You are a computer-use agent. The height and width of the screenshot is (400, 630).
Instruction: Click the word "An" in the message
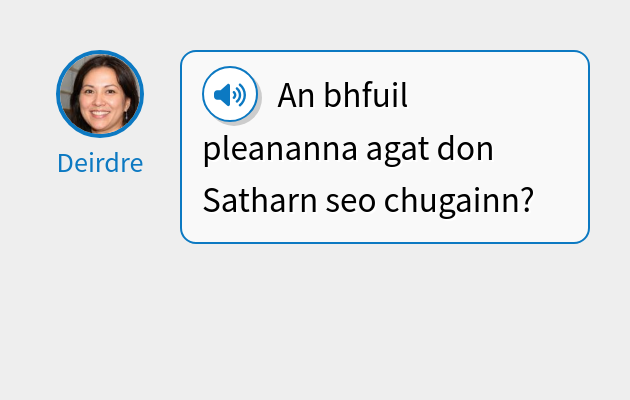296,97
